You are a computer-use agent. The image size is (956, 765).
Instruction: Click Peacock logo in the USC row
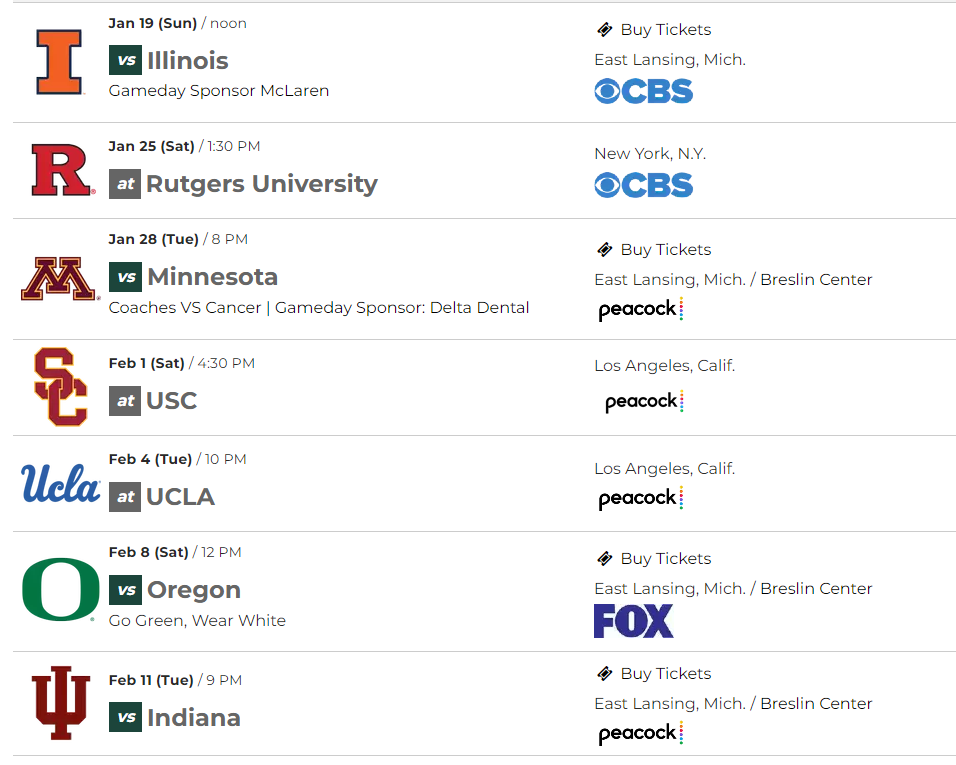click(x=643, y=402)
